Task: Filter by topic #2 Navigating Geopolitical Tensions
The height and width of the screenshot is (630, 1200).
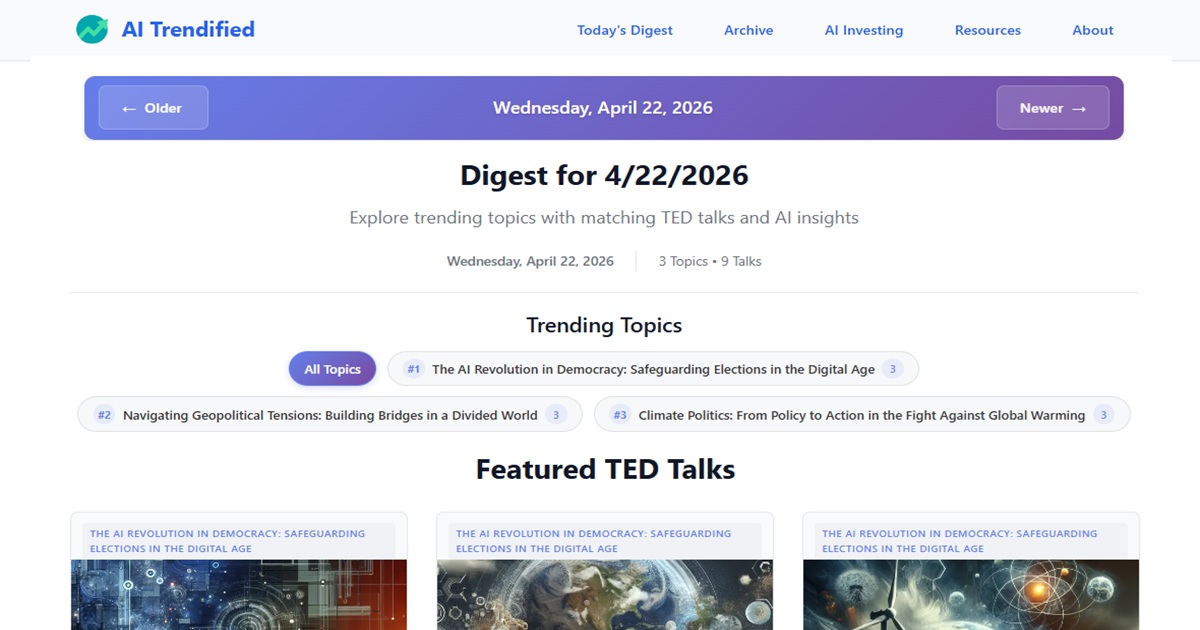Action: click(x=330, y=415)
